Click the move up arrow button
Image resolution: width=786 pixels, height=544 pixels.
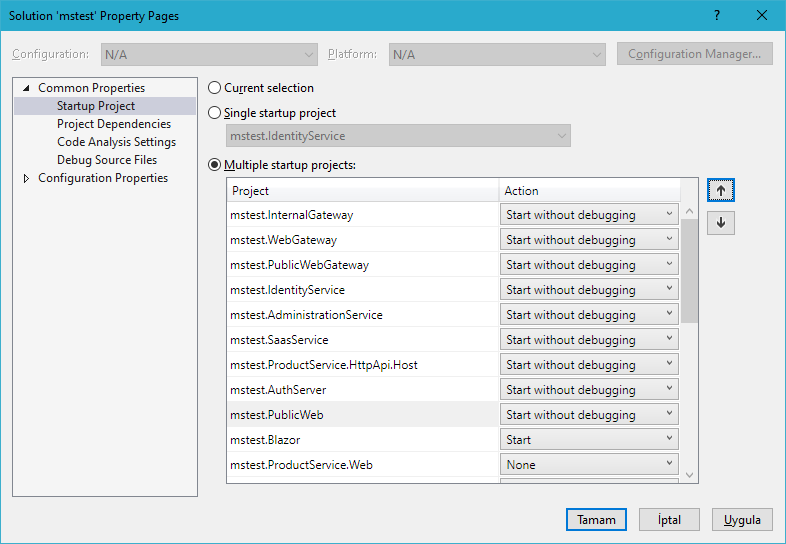(720, 190)
